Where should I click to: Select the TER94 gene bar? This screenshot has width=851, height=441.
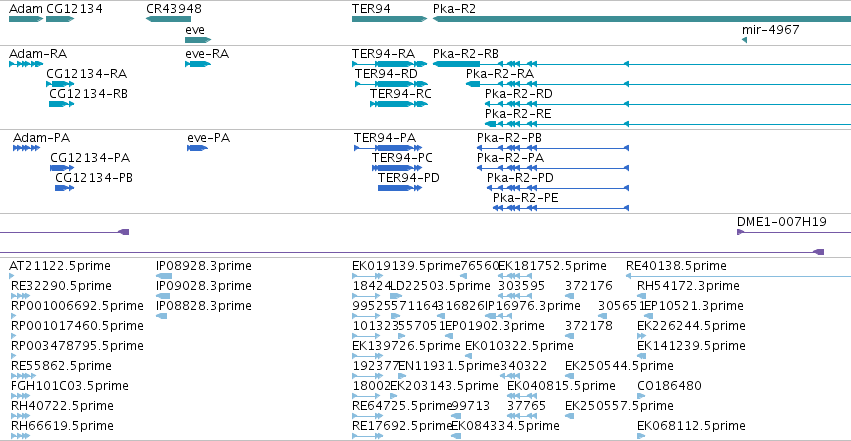click(x=389, y=19)
